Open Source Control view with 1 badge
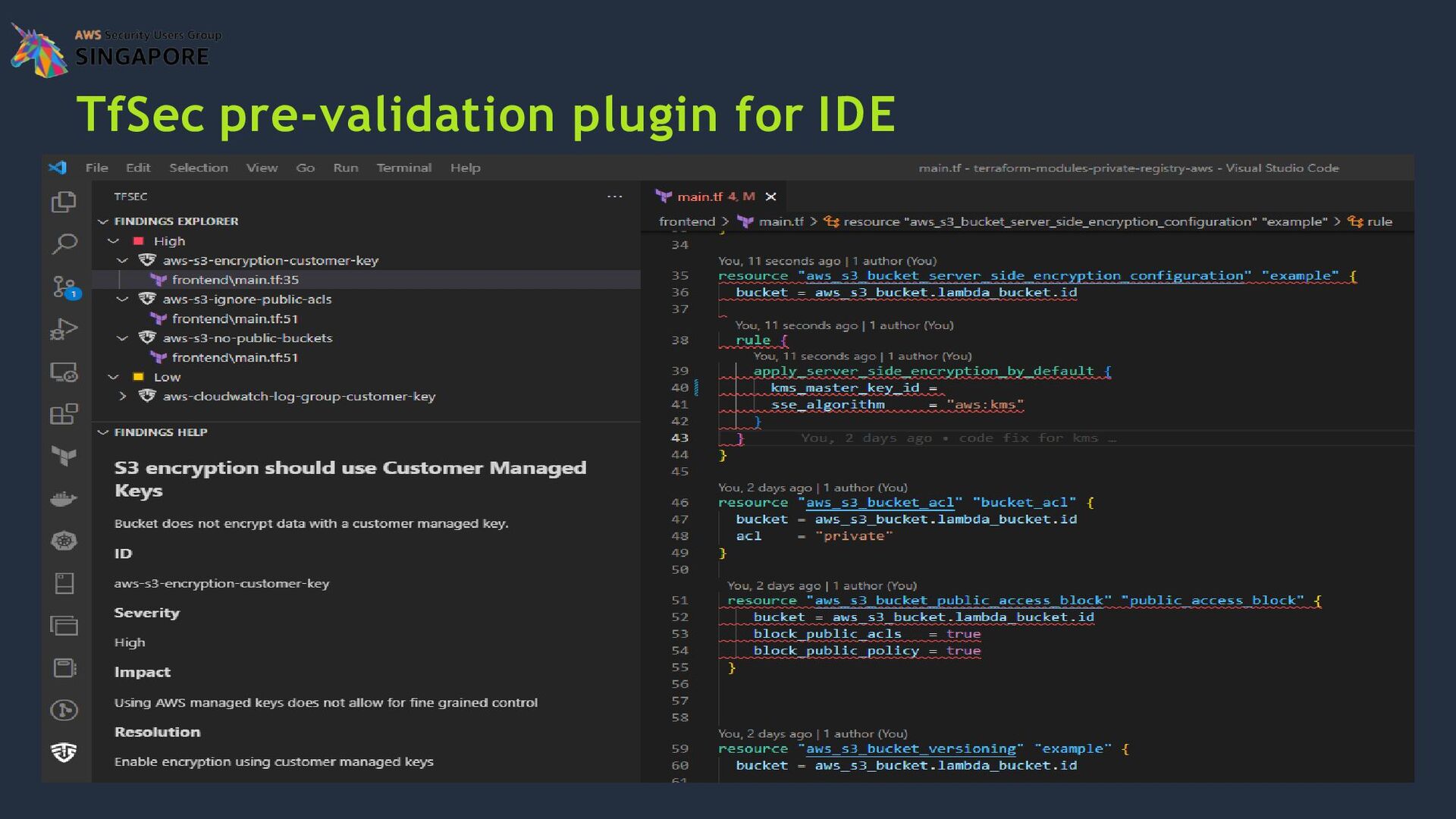Image resolution: width=1456 pixels, height=819 pixels. pyautogui.click(x=65, y=287)
